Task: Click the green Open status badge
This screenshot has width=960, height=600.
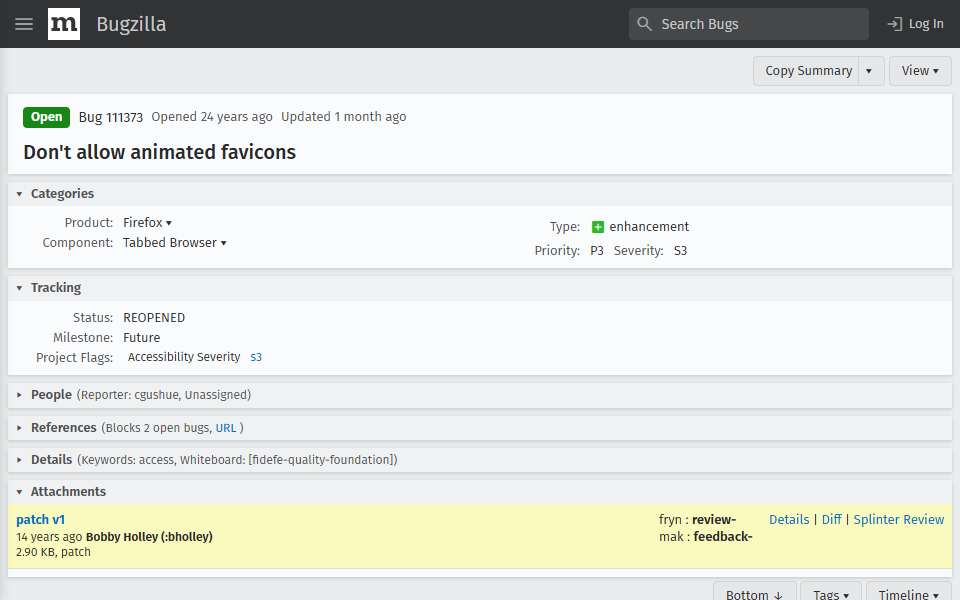Action: pos(47,117)
